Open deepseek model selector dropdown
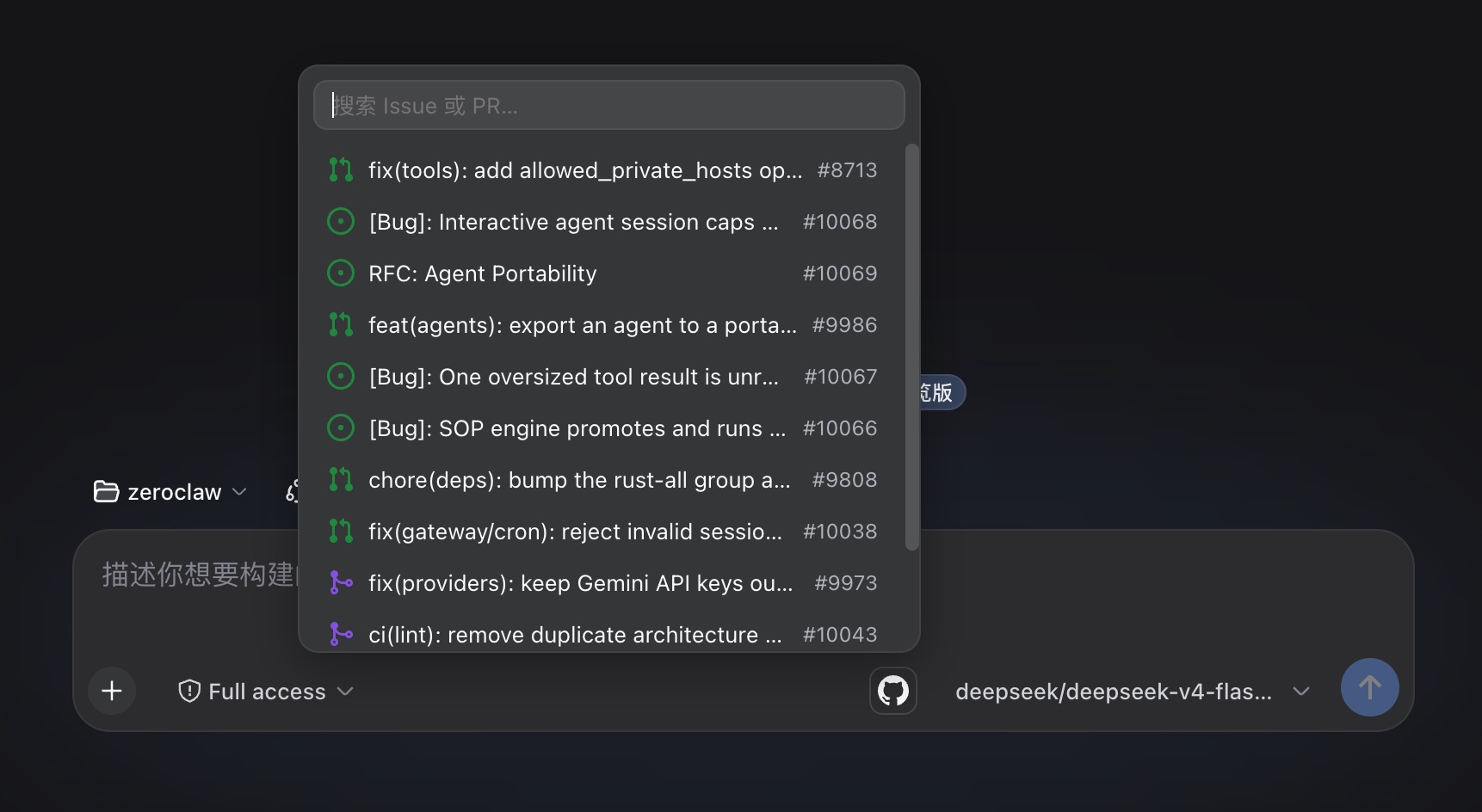The height and width of the screenshot is (812, 1482). tap(1132, 692)
